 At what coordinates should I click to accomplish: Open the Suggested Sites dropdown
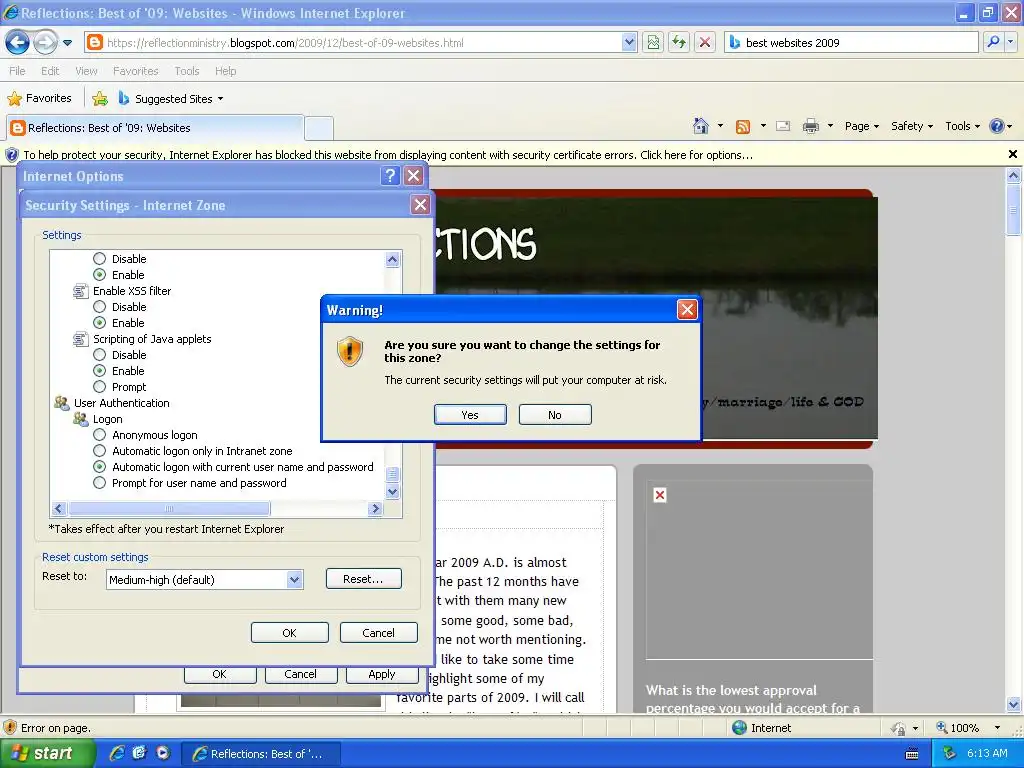[171, 99]
